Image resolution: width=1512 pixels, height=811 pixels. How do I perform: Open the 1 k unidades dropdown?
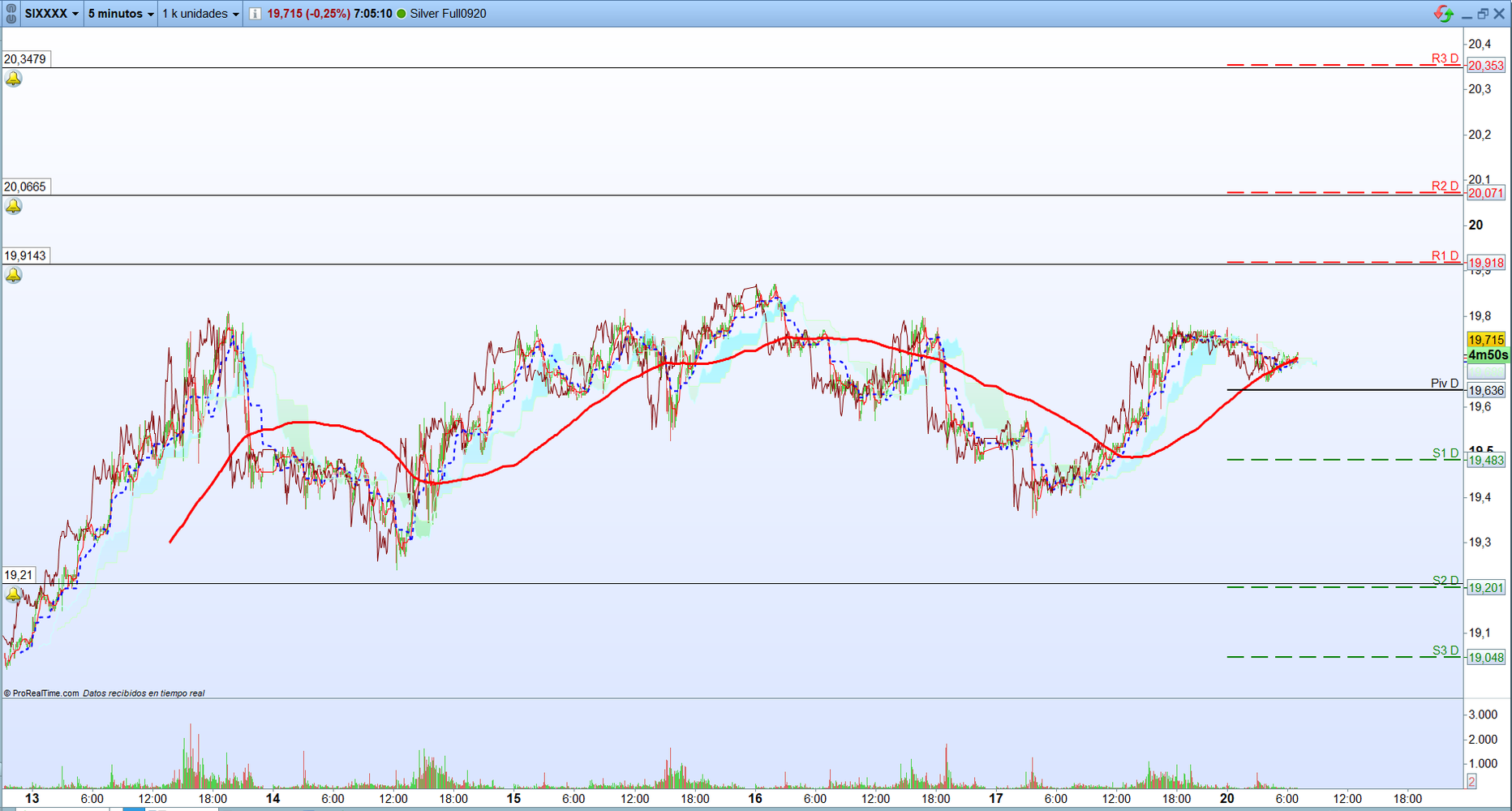point(200,14)
